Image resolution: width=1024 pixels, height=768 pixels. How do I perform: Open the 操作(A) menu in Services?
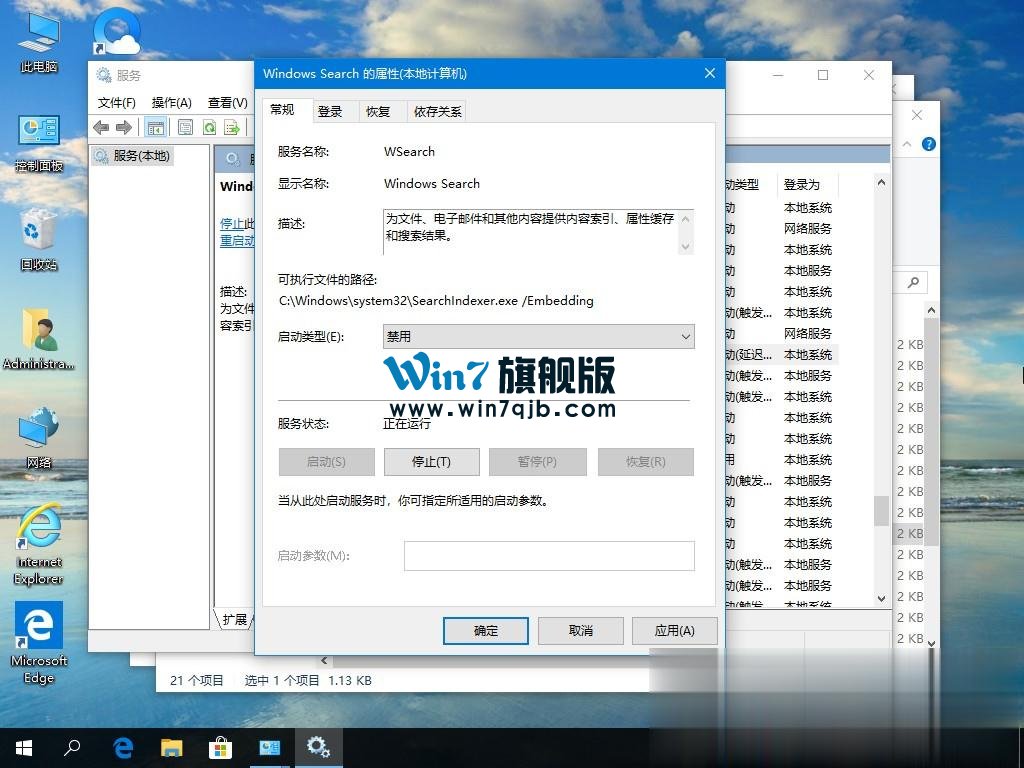tap(171, 103)
